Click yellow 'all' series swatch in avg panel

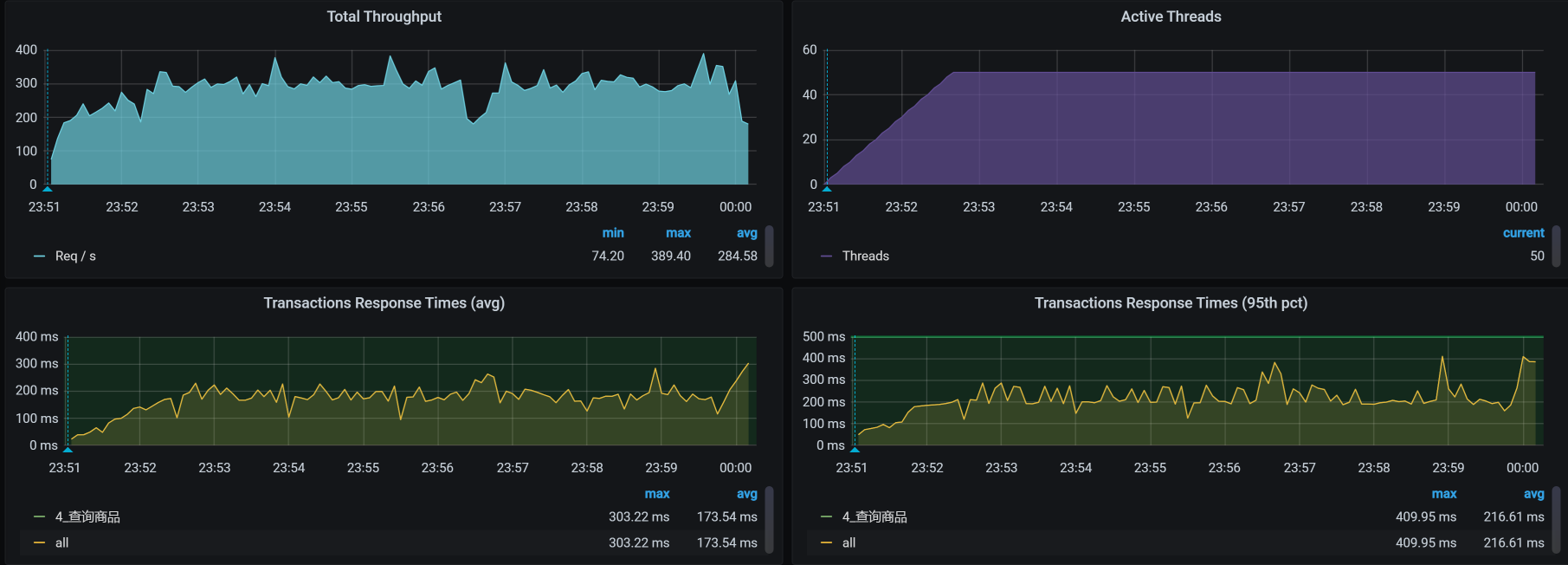coord(39,543)
